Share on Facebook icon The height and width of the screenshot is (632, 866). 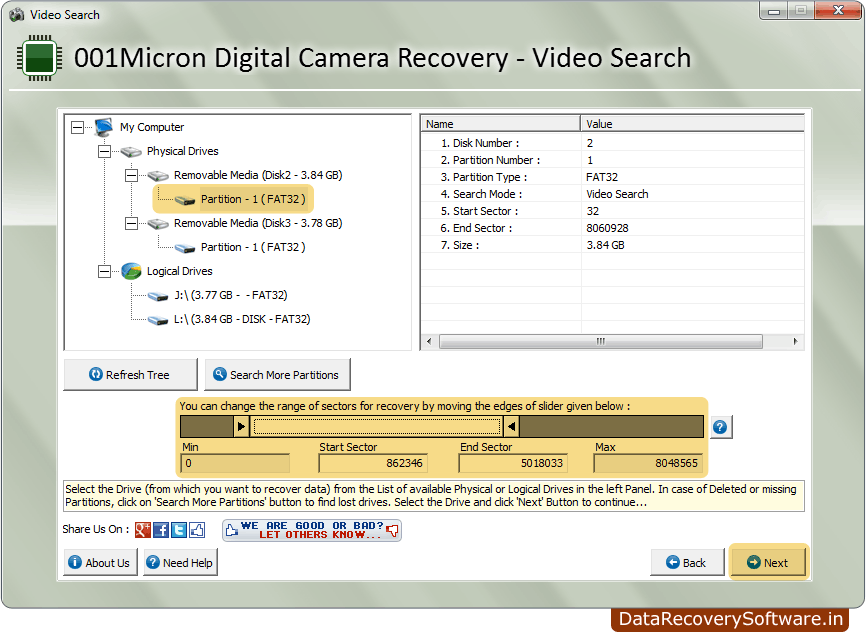tap(161, 530)
